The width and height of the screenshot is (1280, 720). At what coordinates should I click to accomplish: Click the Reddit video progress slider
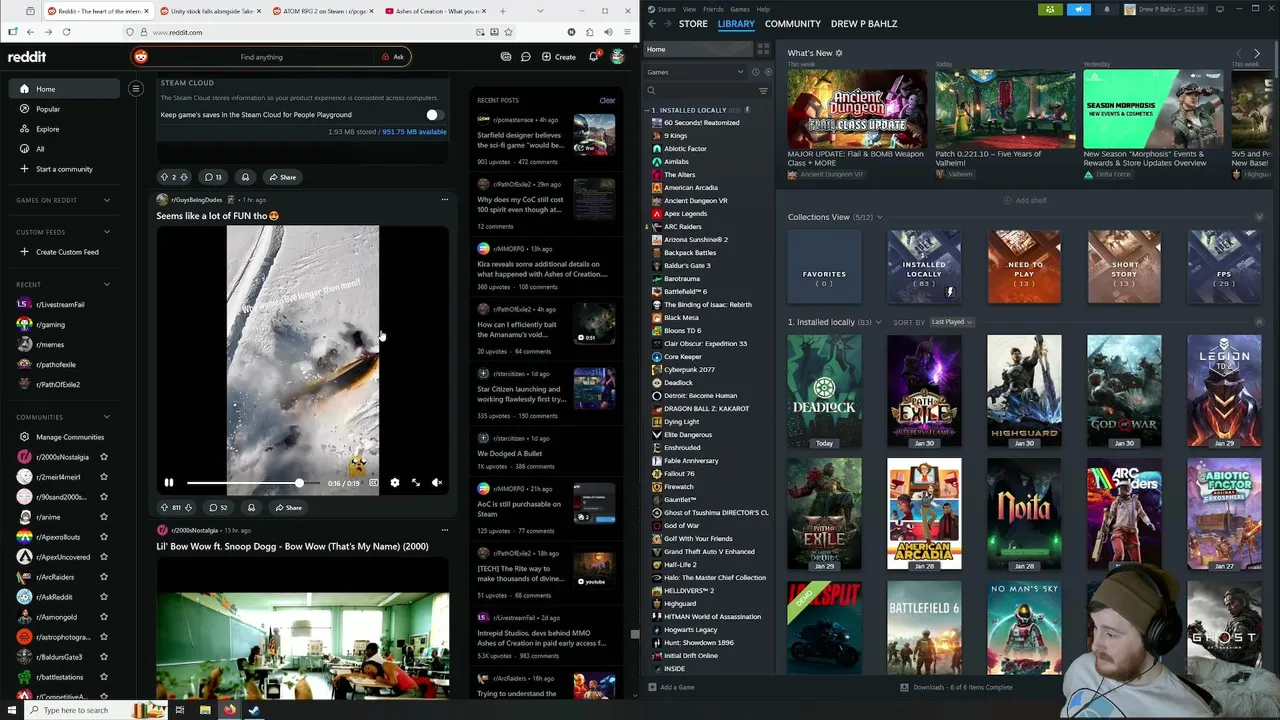pos(253,483)
